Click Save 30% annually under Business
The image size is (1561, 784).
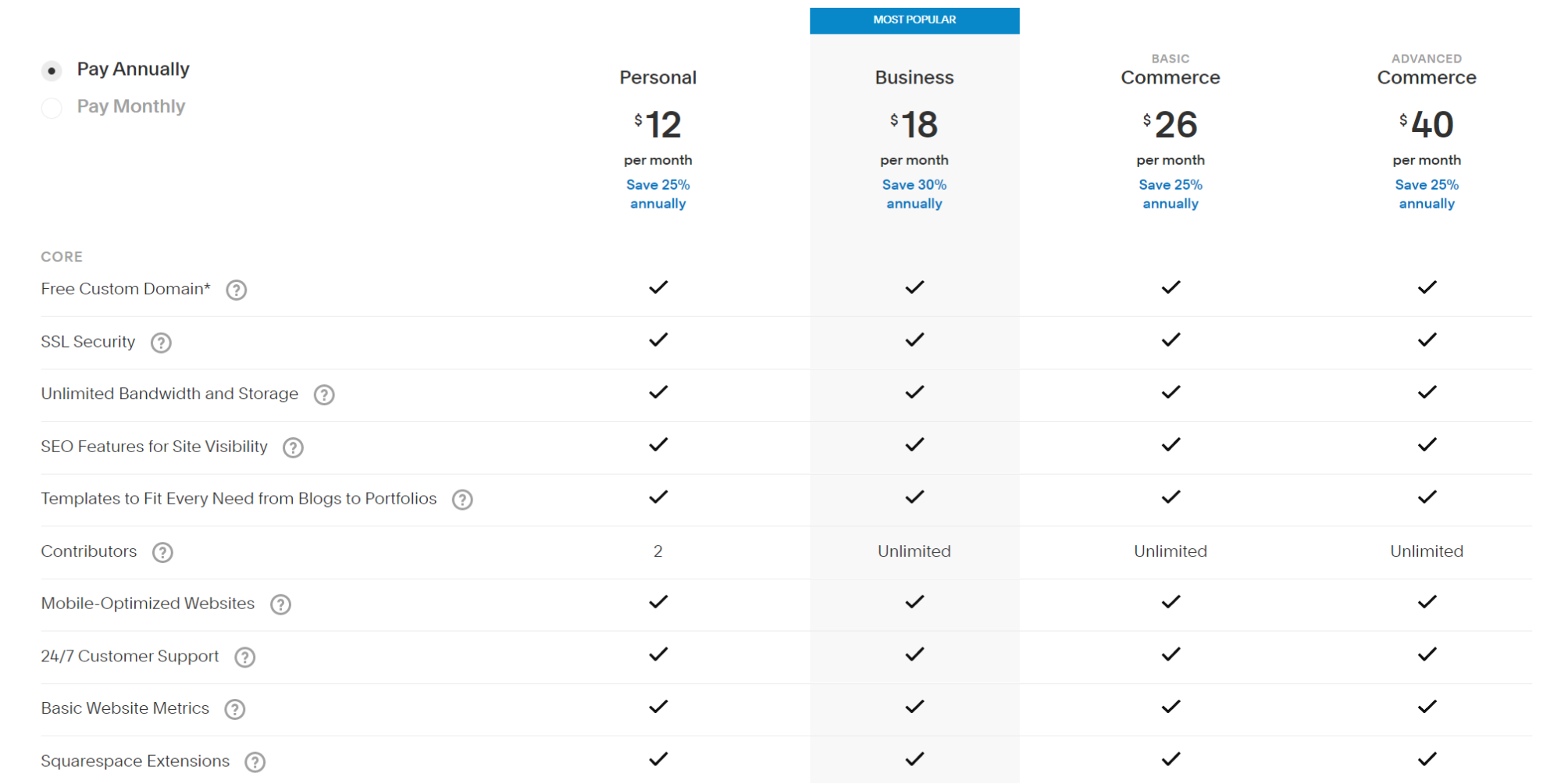(914, 194)
